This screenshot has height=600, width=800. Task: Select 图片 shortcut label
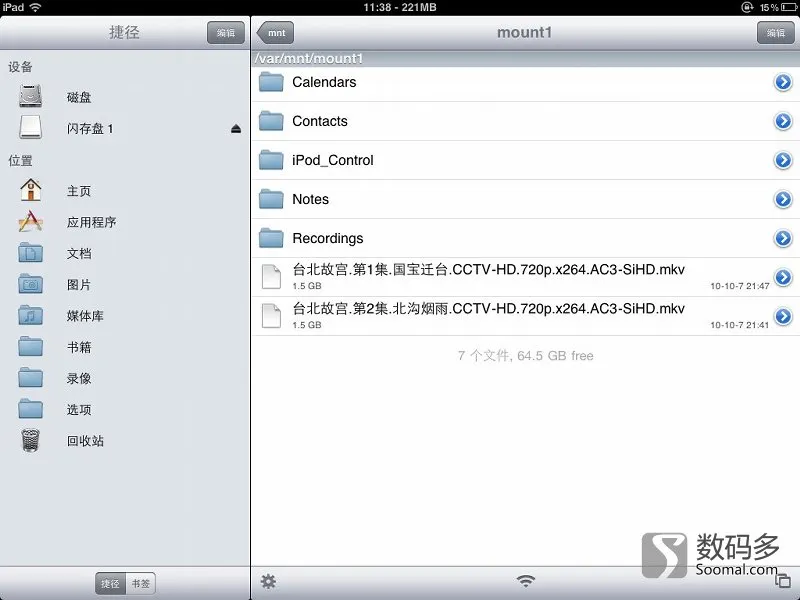pyautogui.click(x=79, y=284)
